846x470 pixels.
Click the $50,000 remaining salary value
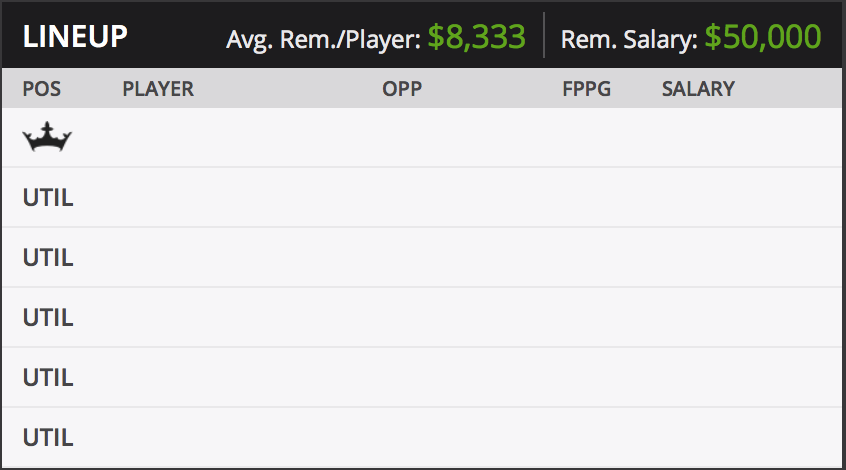click(763, 37)
